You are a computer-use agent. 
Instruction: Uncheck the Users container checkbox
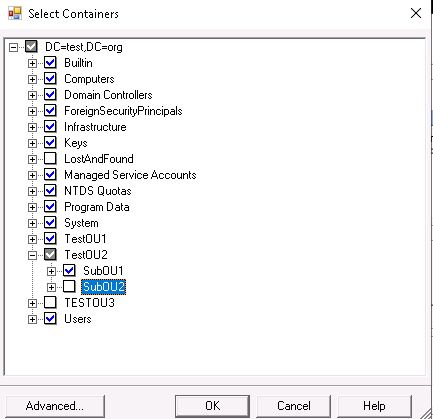[x=50, y=318]
